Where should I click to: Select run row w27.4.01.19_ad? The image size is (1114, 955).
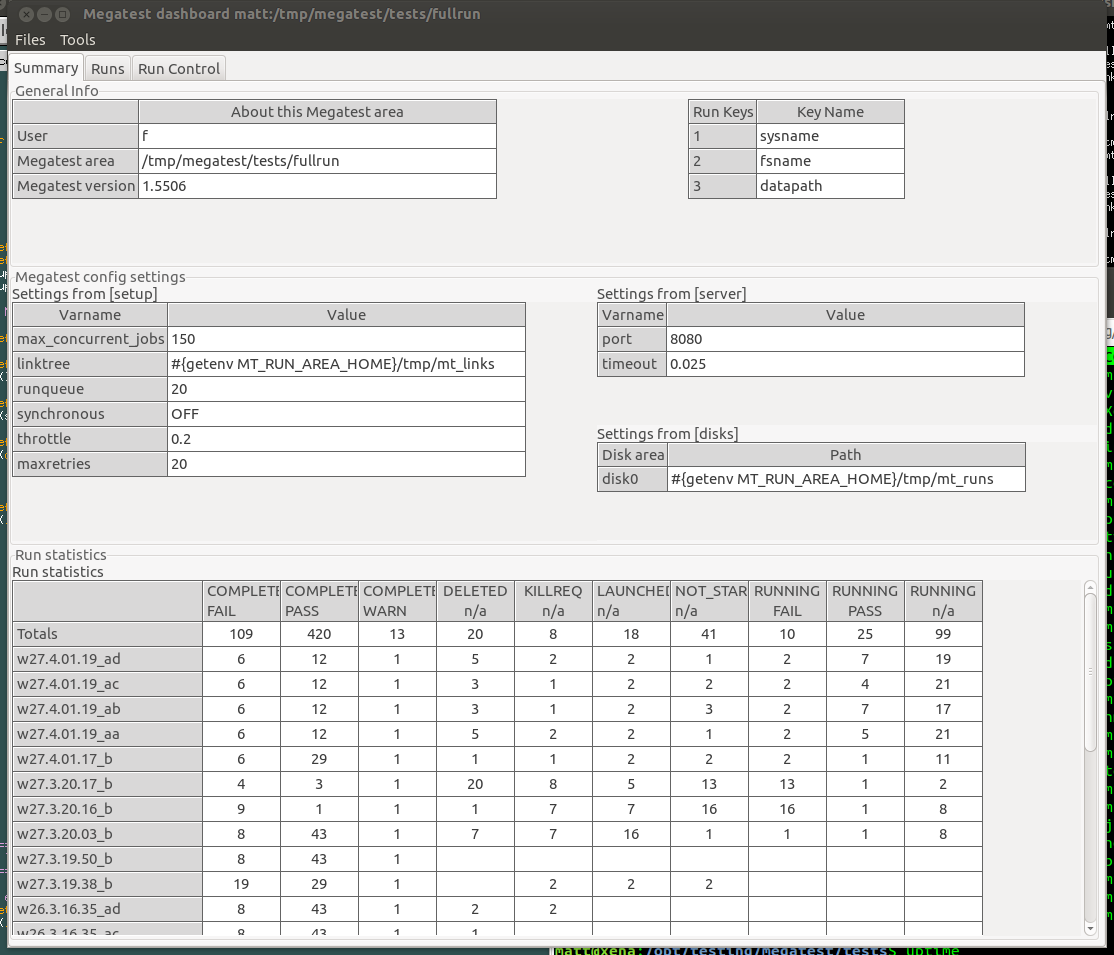point(107,659)
